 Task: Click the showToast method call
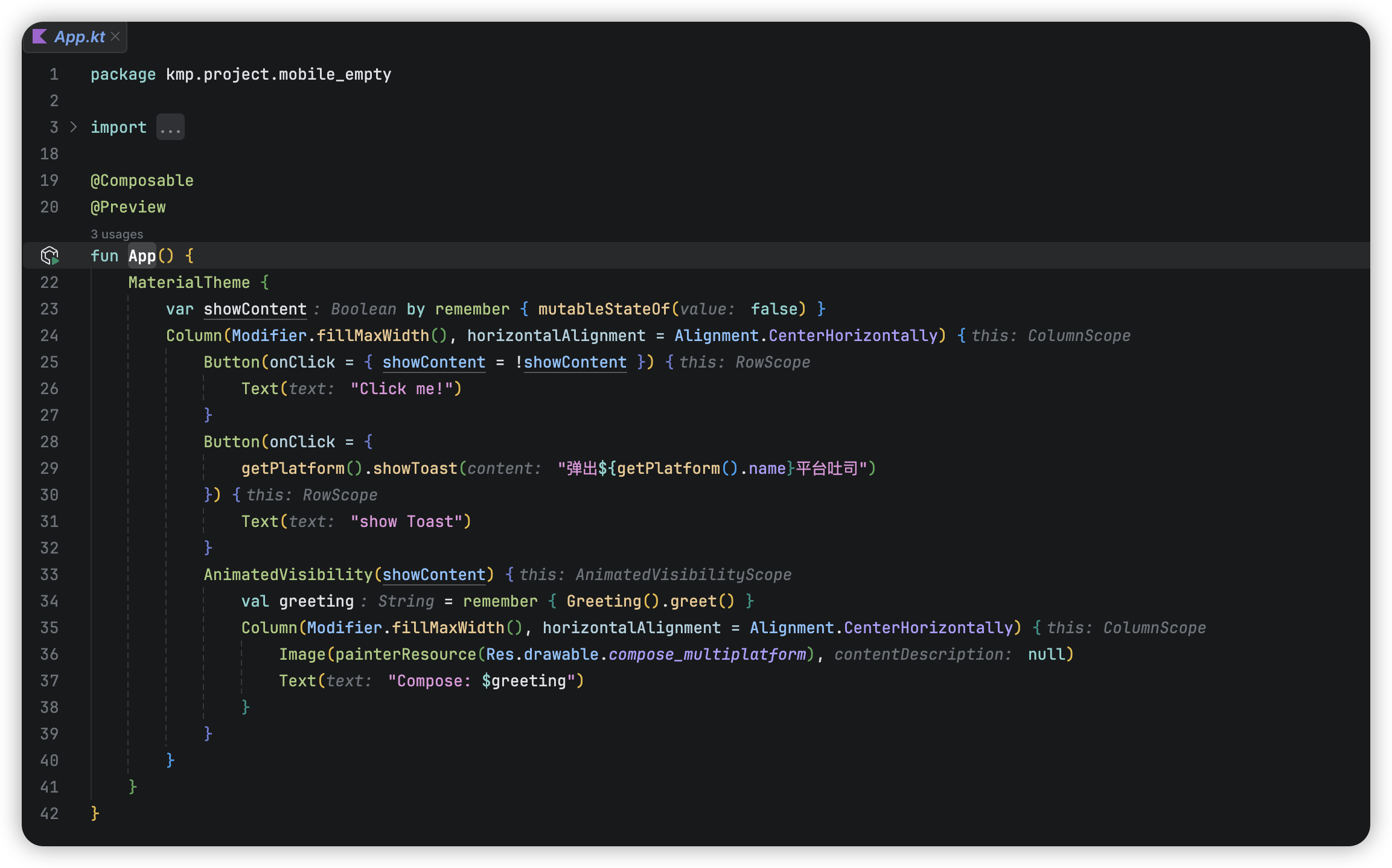pyautogui.click(x=415, y=468)
